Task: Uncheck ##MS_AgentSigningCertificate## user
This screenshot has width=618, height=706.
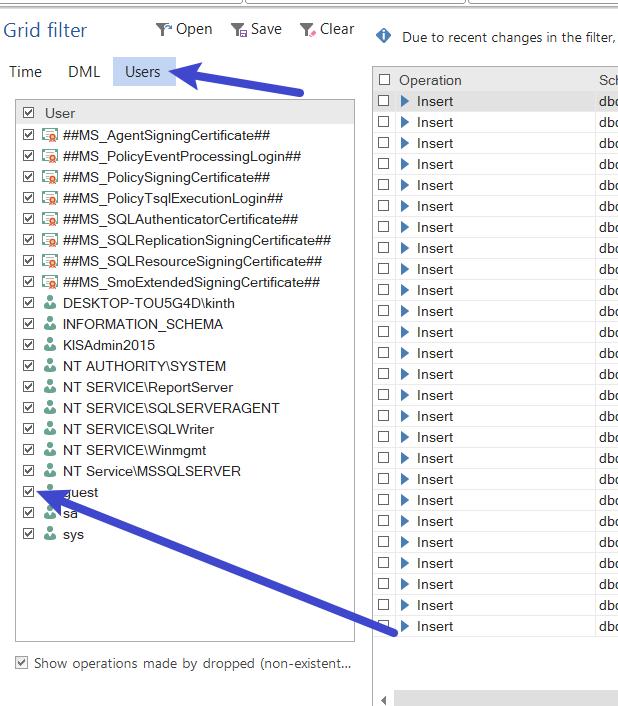Action: [28, 135]
